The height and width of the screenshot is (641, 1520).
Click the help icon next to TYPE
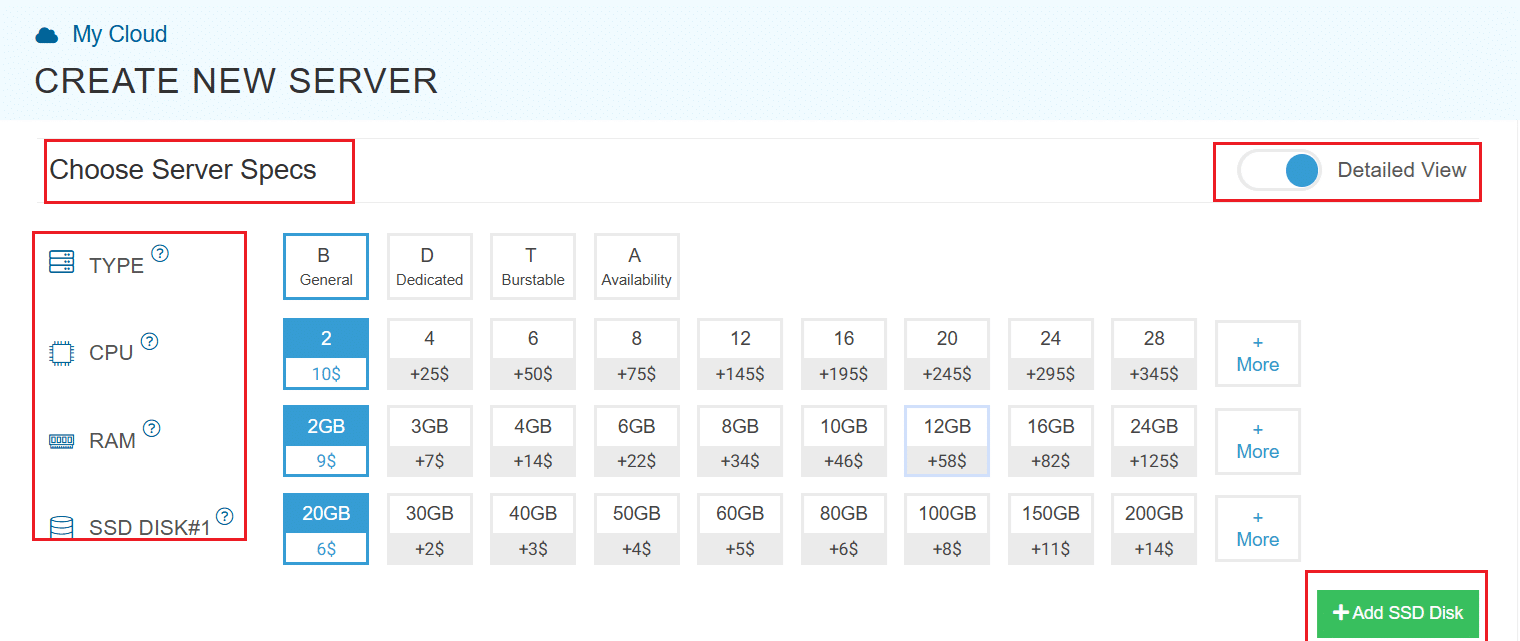pyautogui.click(x=160, y=253)
